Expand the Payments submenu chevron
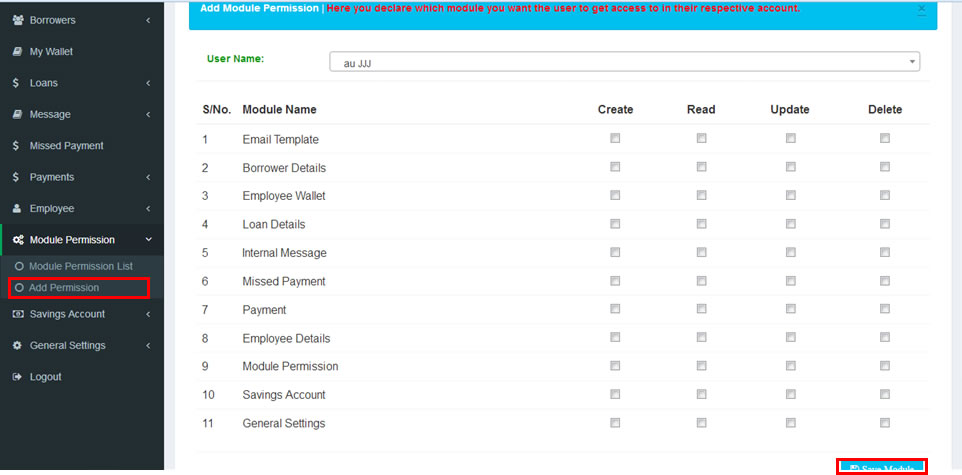962x475 pixels. tap(148, 178)
